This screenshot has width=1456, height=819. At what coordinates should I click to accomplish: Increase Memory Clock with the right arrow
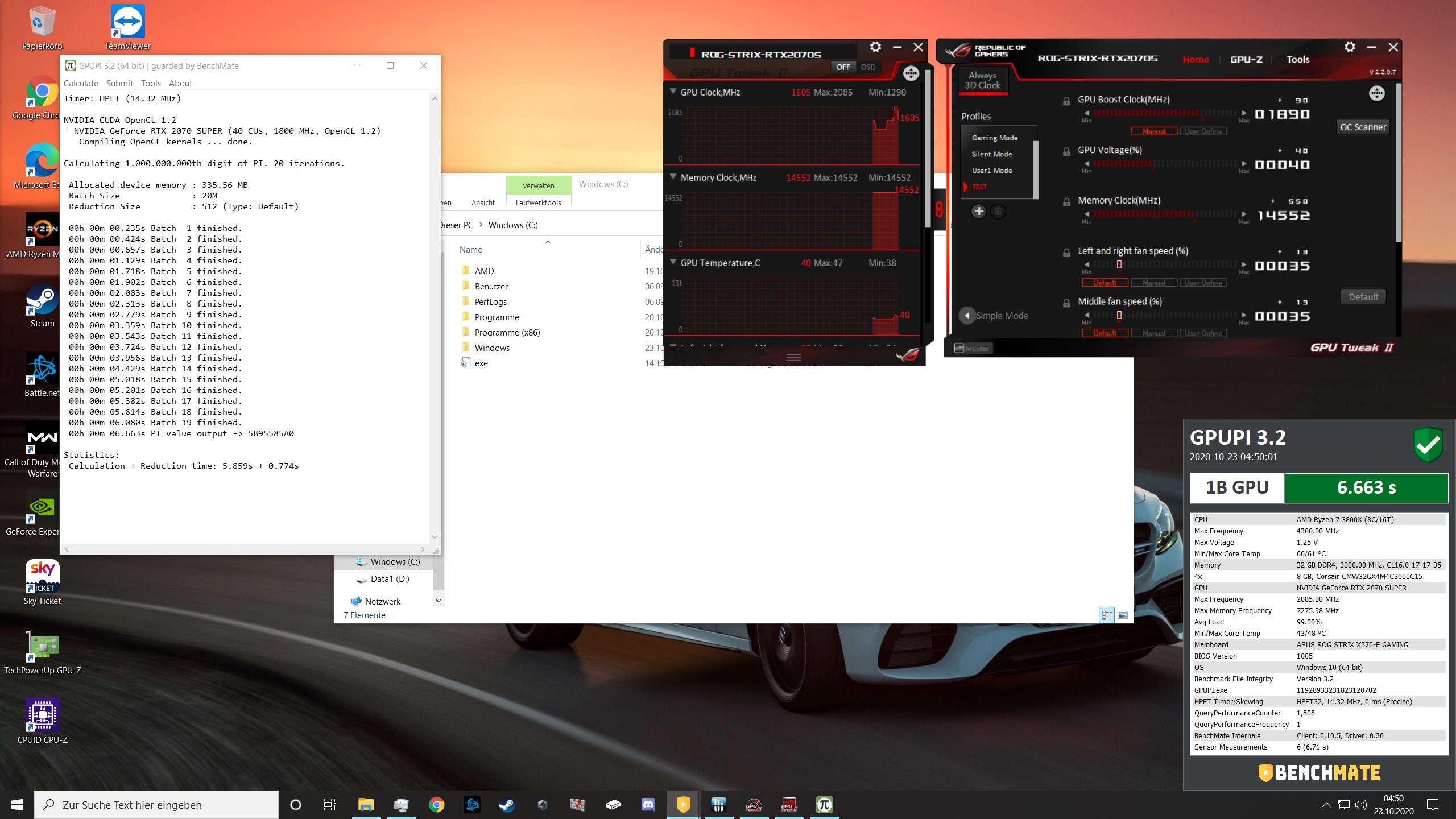pyautogui.click(x=1244, y=214)
